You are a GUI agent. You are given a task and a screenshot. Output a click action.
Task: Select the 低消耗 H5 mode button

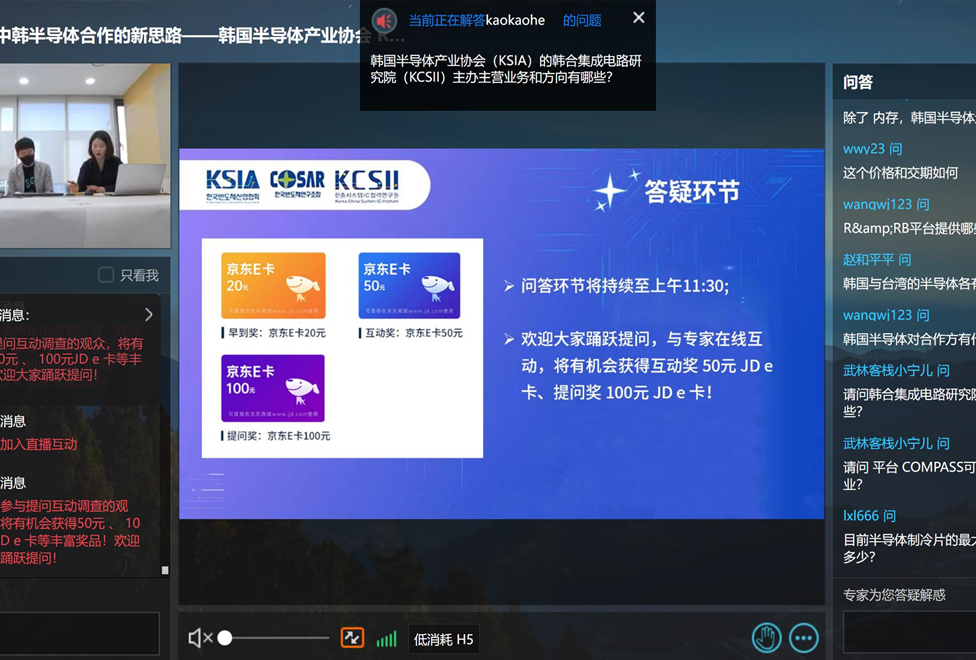[444, 639]
